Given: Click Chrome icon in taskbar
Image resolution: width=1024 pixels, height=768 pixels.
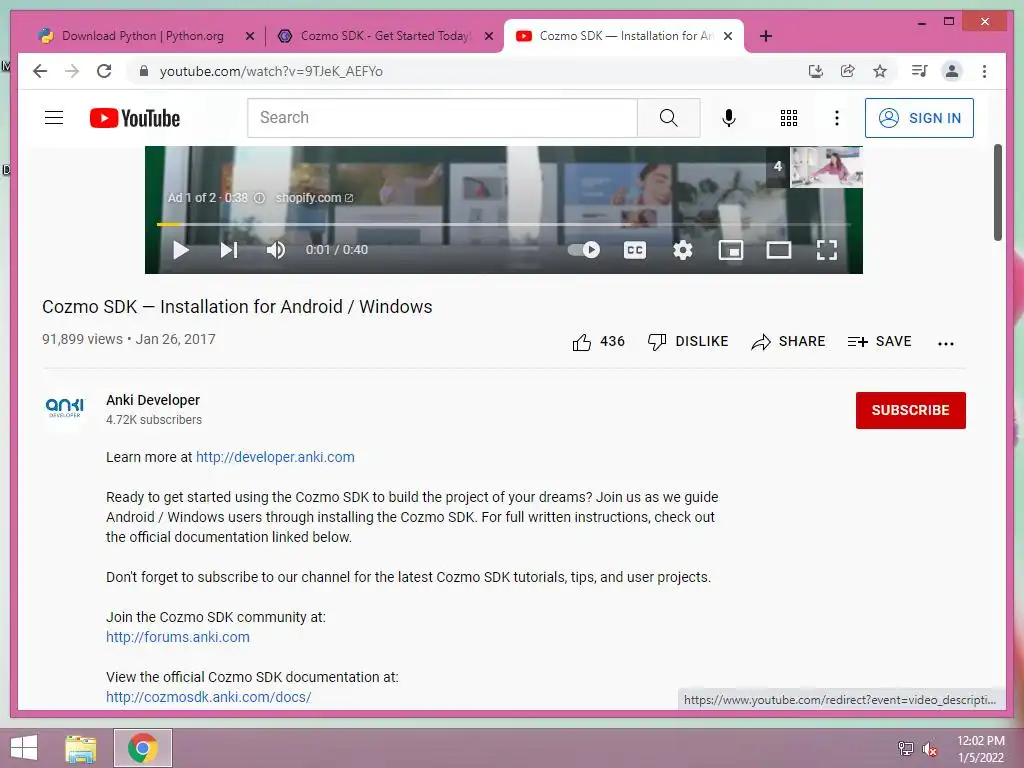Looking at the screenshot, I should [143, 748].
